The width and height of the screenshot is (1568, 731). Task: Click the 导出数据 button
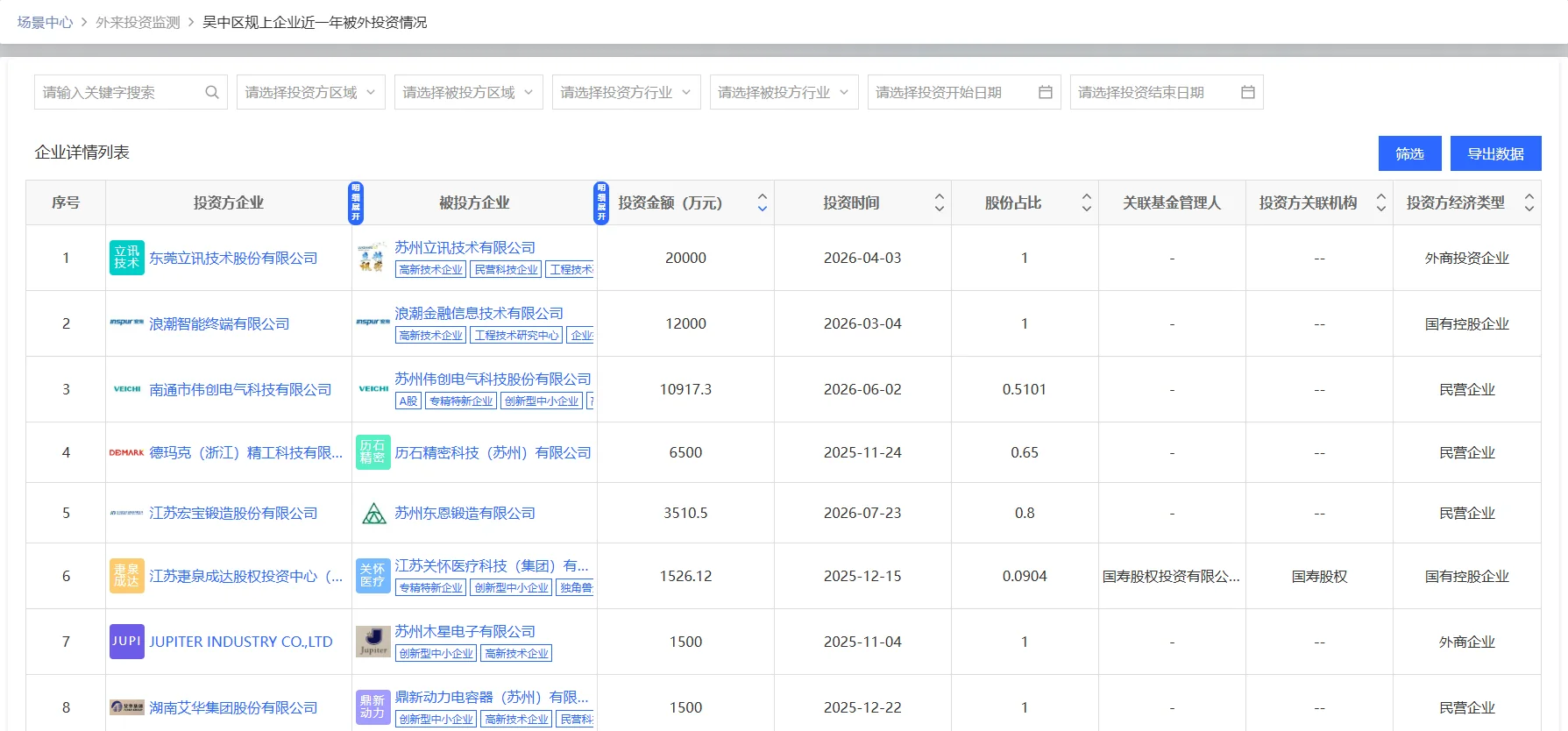click(1496, 153)
